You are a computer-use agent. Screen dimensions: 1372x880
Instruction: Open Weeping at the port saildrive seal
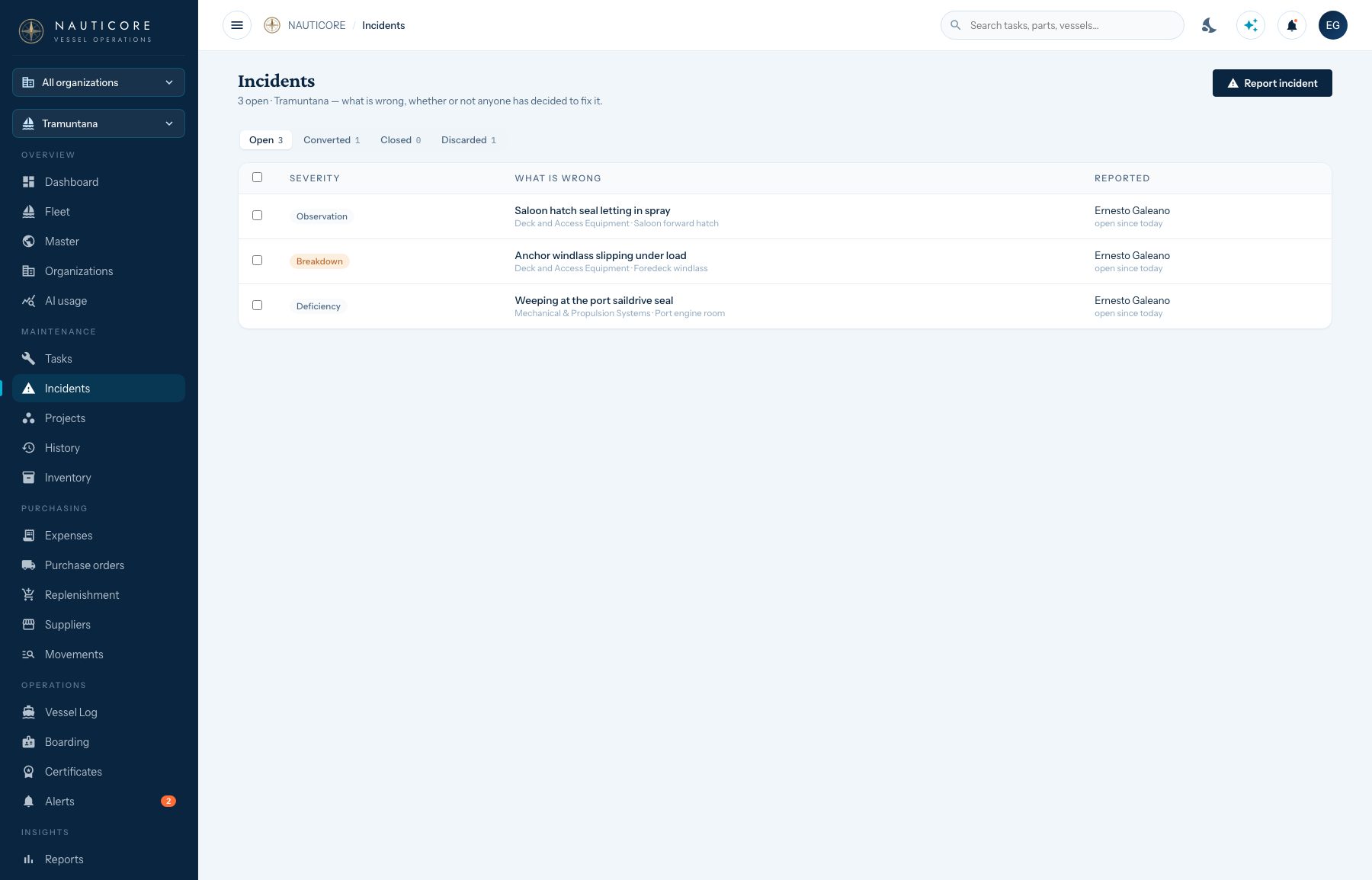point(594,301)
